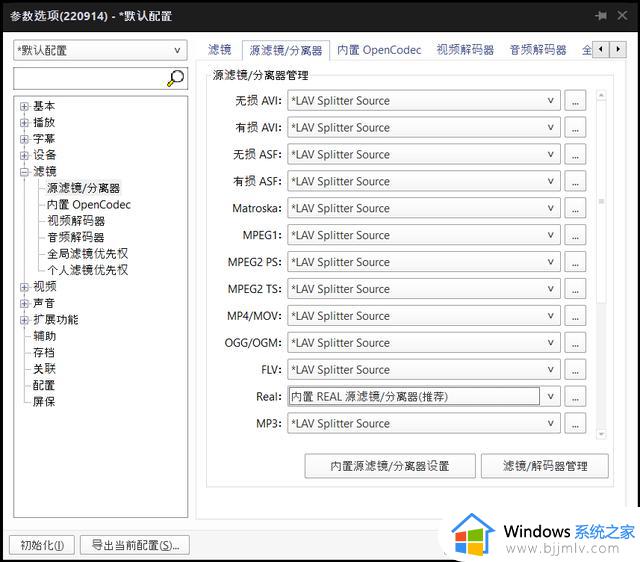
Task: Open the MPEG2 PS browse '...' button
Action: (x=575, y=262)
